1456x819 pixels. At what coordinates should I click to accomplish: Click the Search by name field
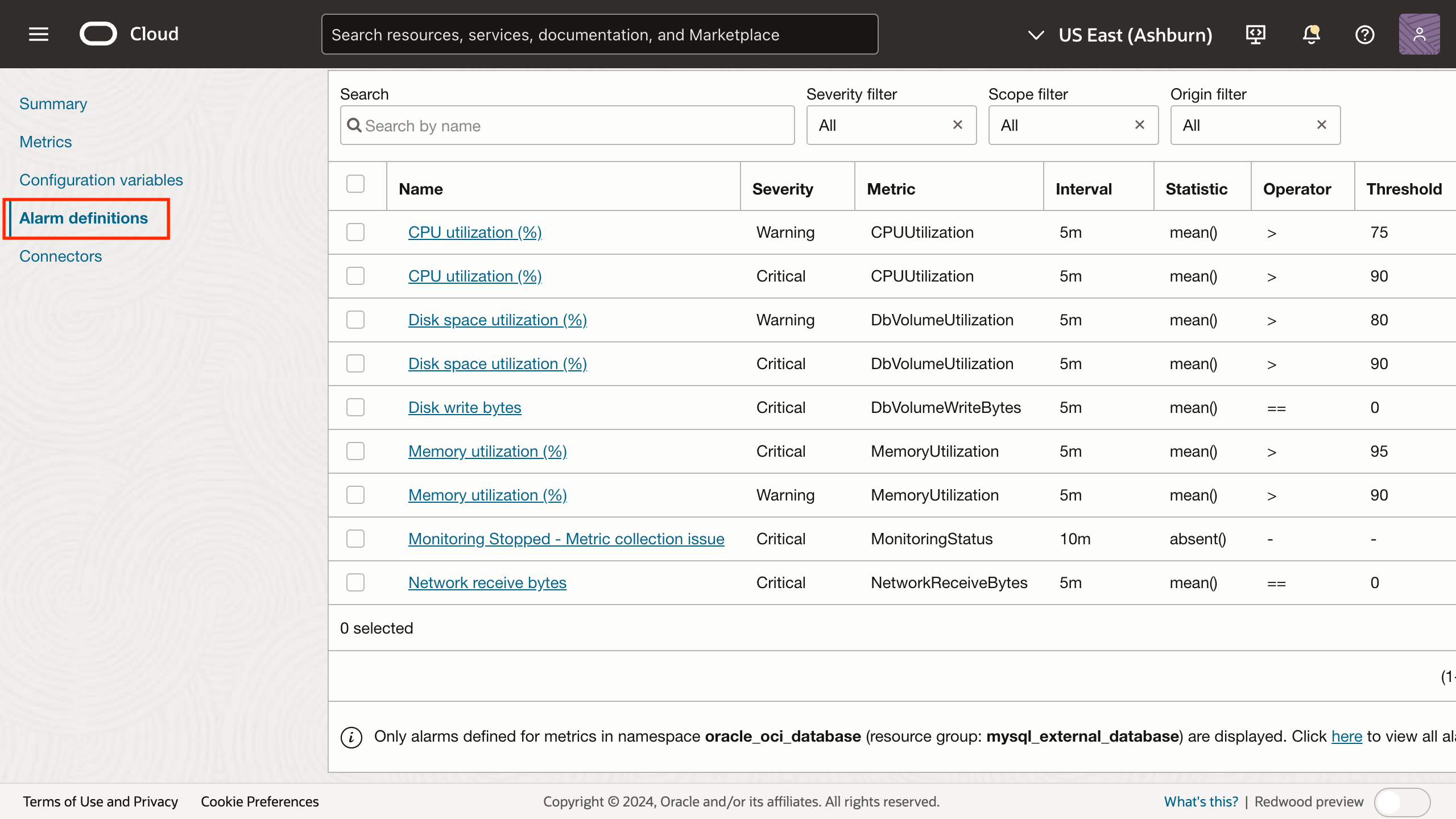[566, 125]
